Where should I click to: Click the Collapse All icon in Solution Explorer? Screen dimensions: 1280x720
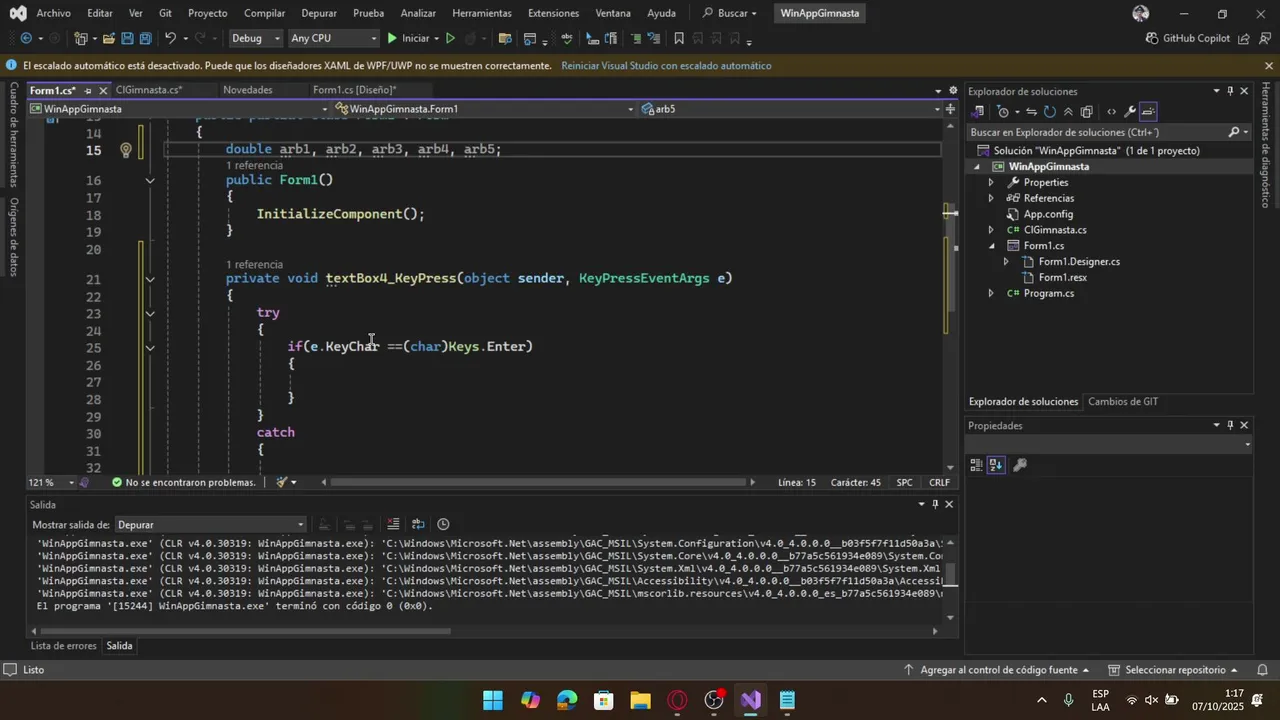[x=1068, y=111]
